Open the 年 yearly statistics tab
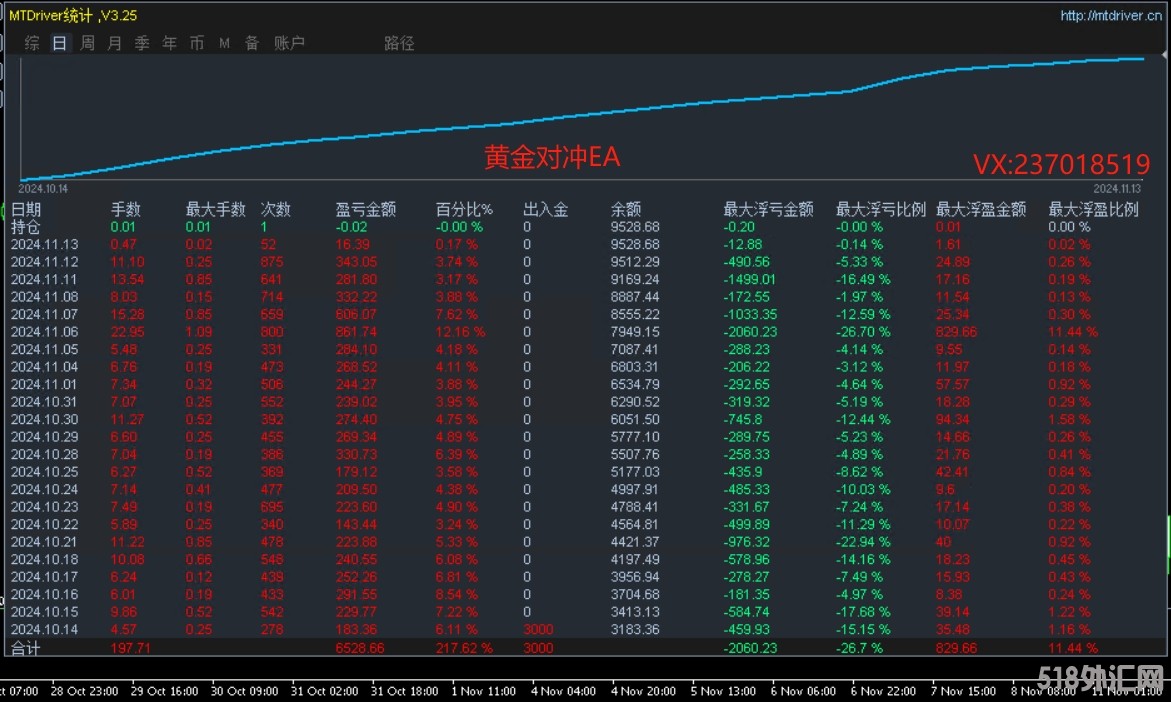This screenshot has height=702, width=1171. (x=170, y=43)
